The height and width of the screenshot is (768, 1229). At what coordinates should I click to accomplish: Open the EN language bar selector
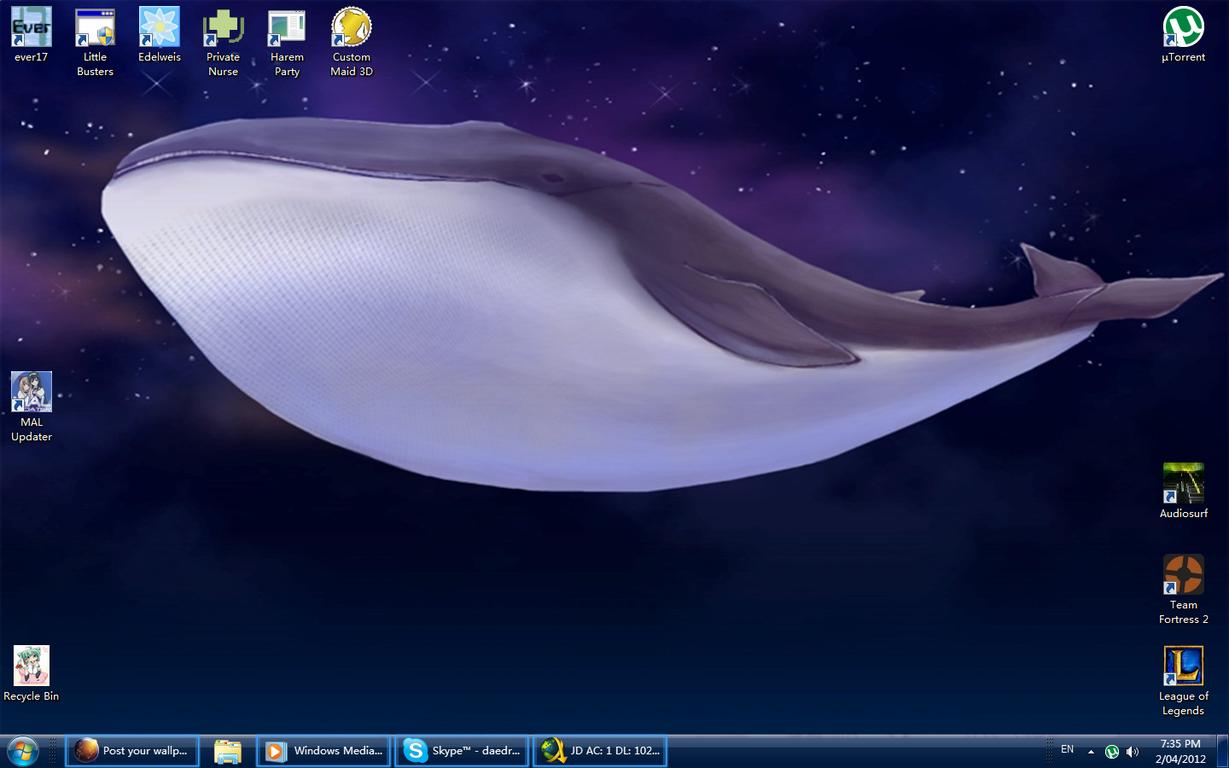1067,750
